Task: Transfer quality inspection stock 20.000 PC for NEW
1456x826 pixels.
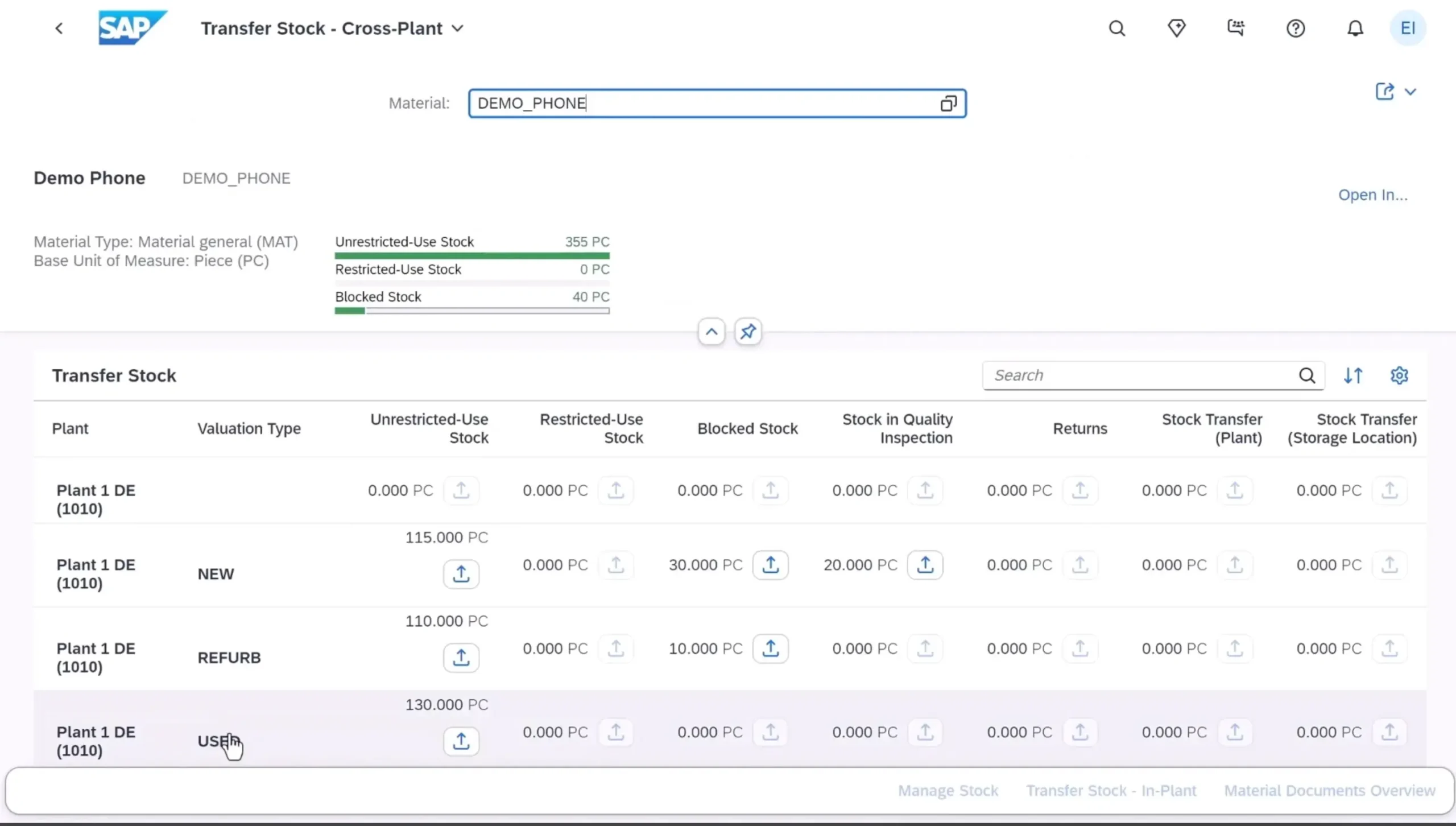Action: [925, 565]
